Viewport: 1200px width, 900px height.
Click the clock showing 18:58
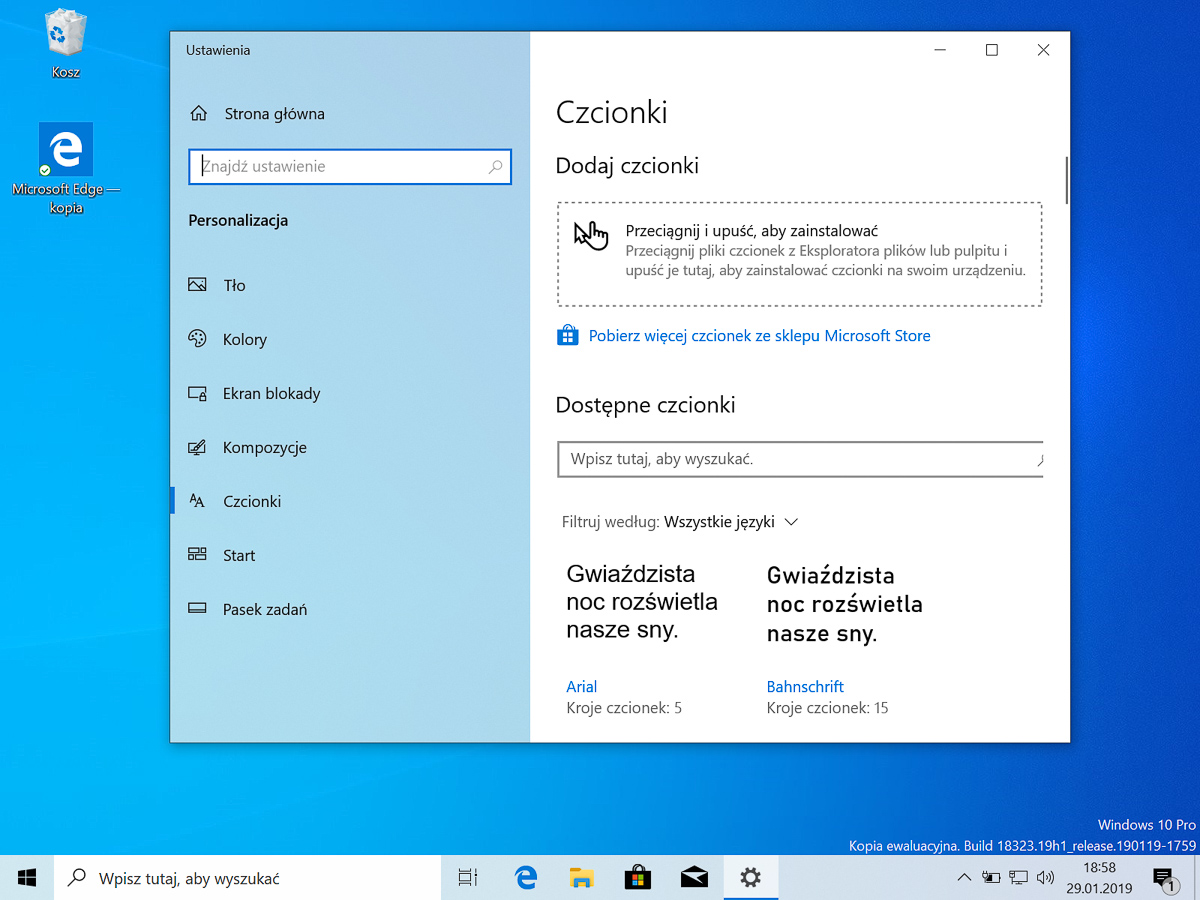(1098, 868)
